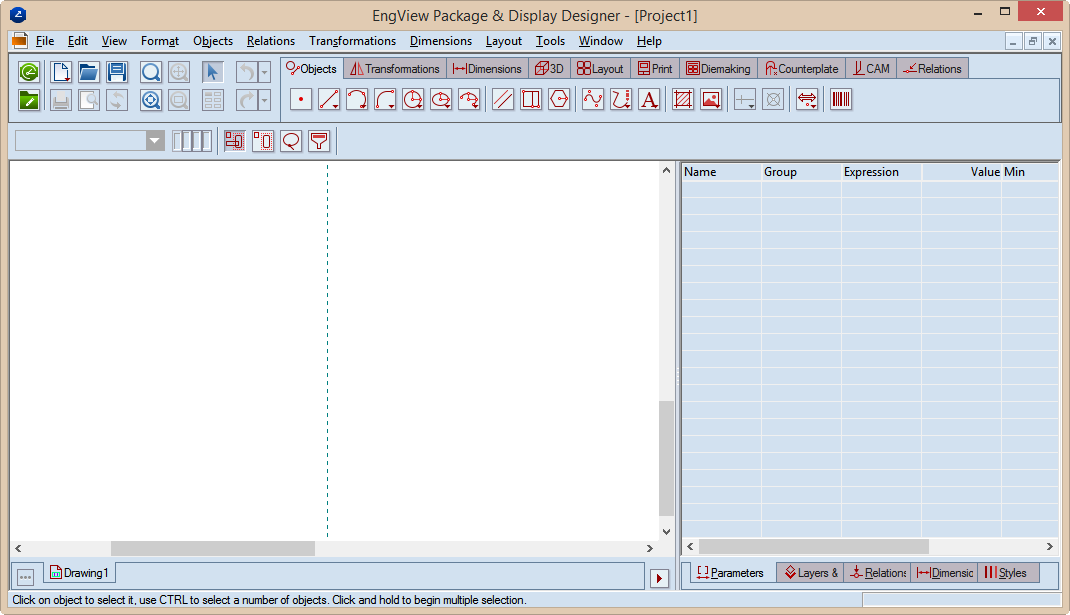Select the Ellipse drawing tool
The image size is (1070, 615).
pos(441,99)
